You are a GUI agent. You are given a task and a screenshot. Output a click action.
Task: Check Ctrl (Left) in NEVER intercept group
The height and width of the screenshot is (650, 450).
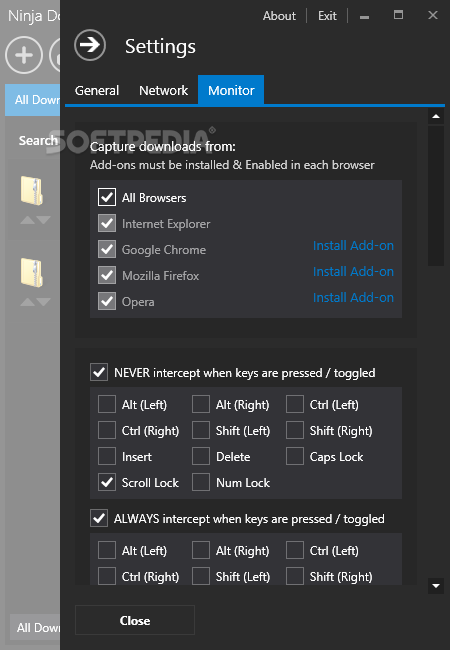295,404
